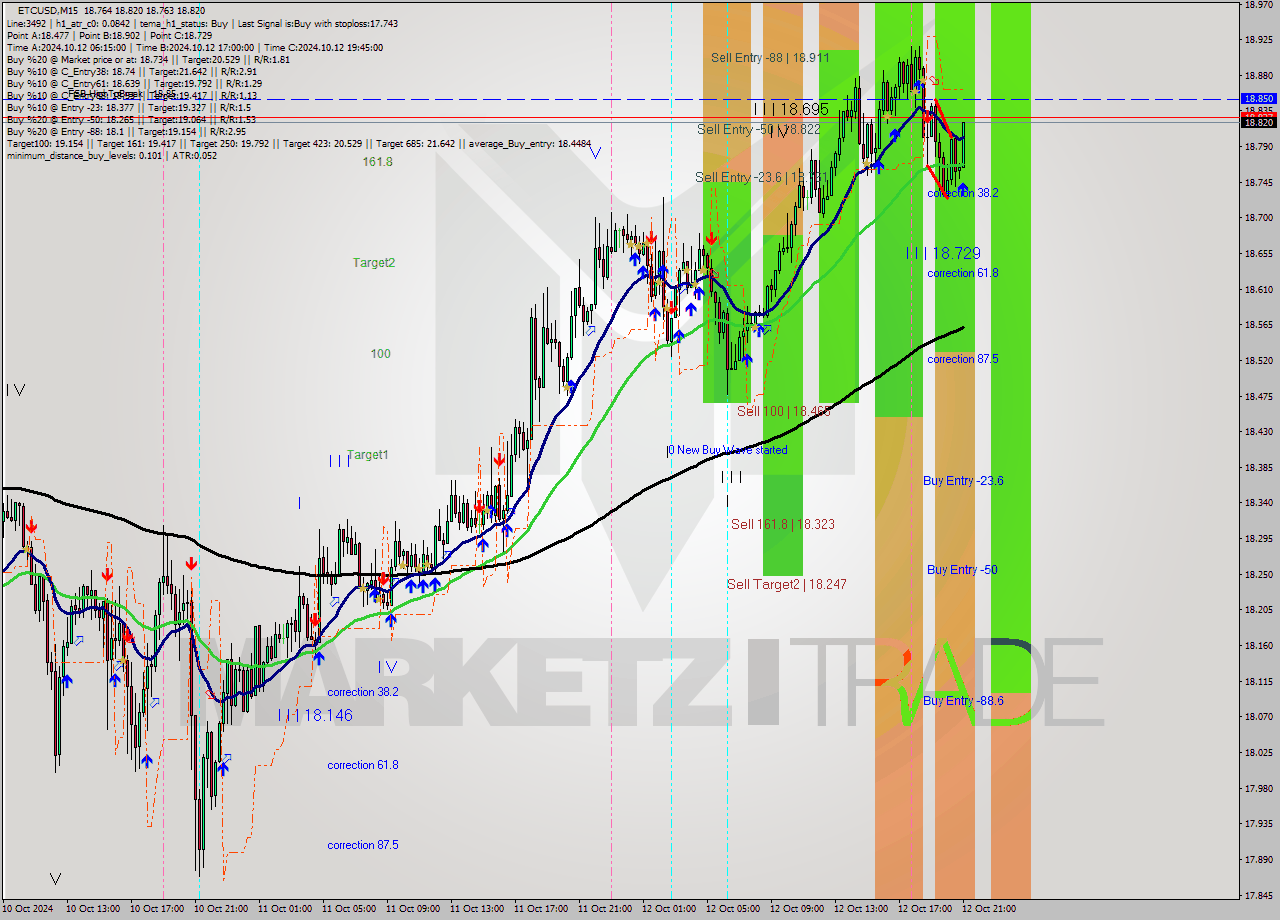This screenshot has height=920, width=1280.
Task: Click the '10 Oct 2024' time axis label
Action: tap(29, 909)
